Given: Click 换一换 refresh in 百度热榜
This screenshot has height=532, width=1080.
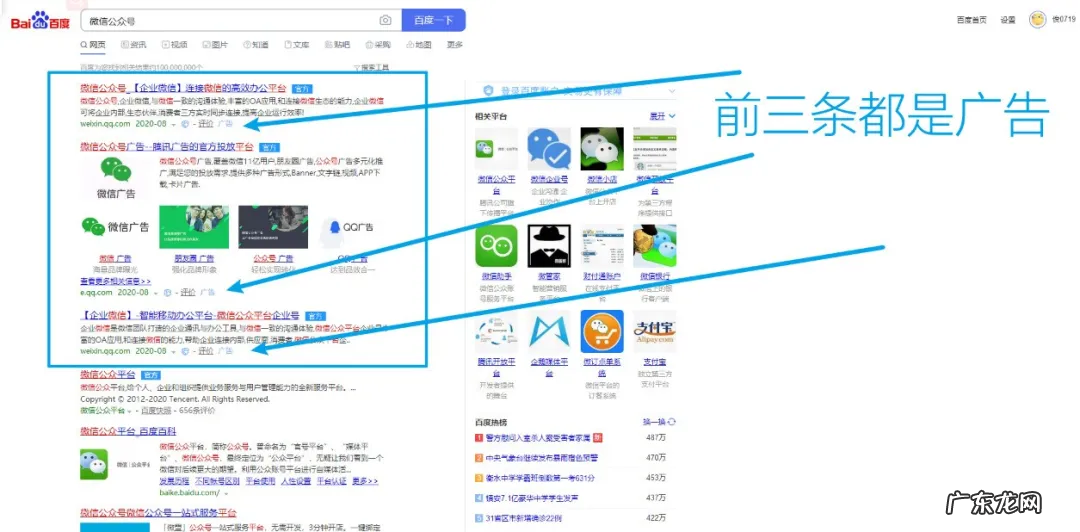Looking at the screenshot, I should pos(659,422).
